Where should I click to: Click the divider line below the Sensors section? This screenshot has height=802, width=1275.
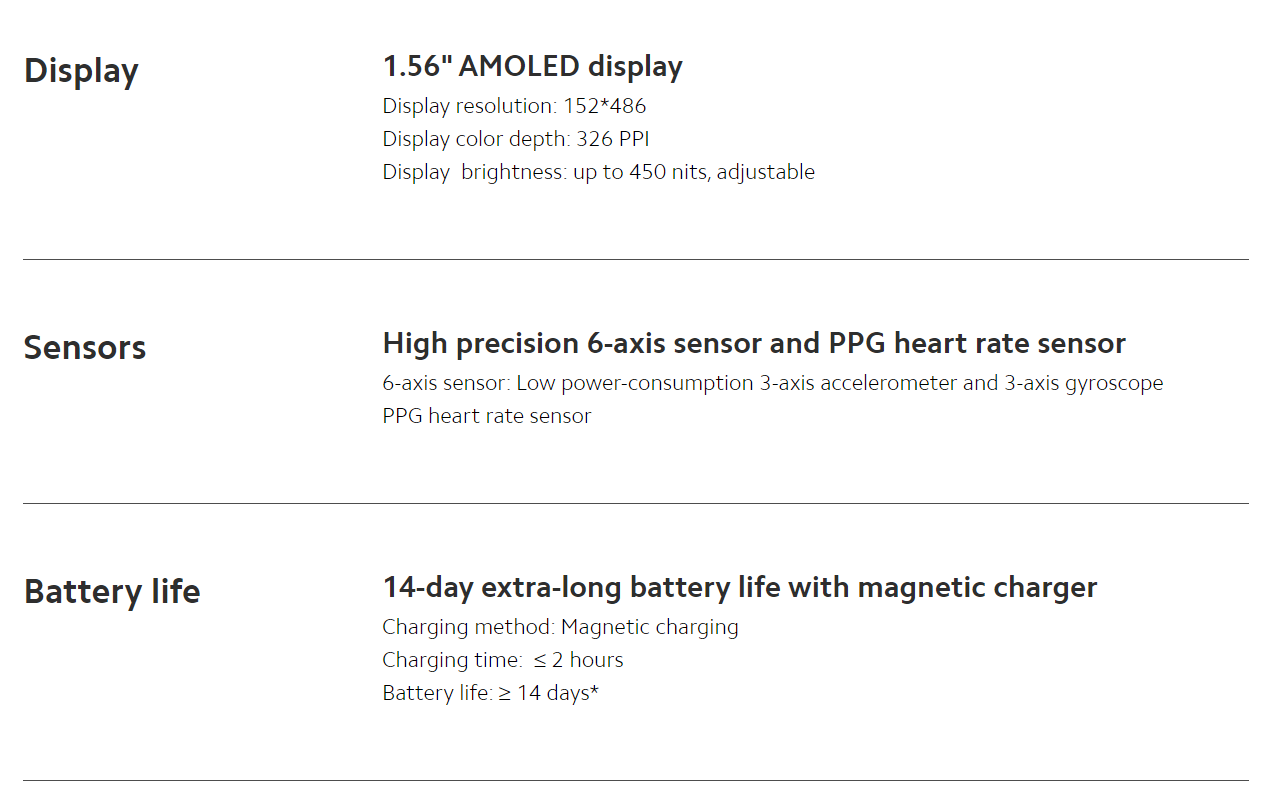(636, 503)
